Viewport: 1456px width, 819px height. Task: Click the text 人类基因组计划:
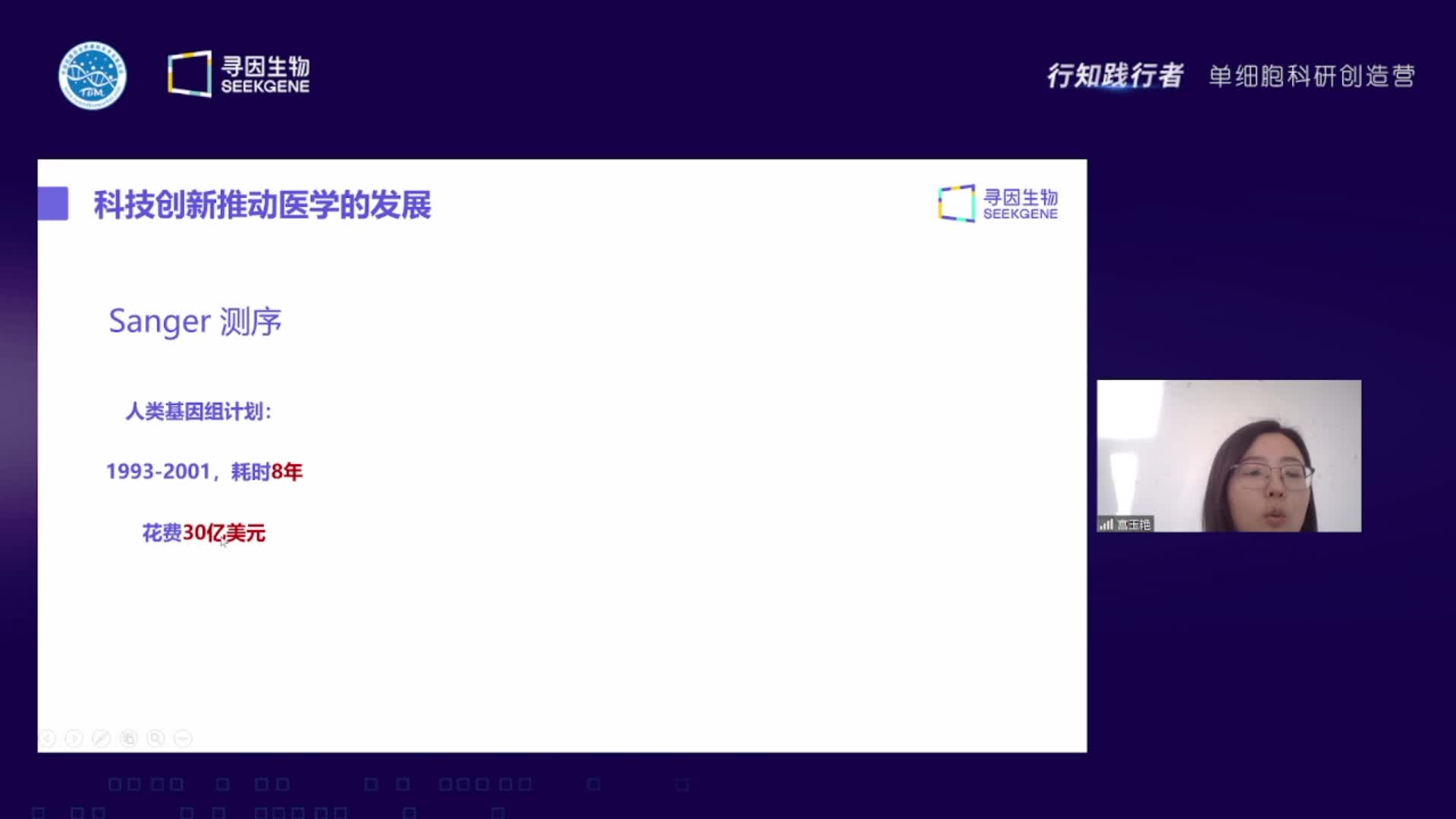[199, 411]
